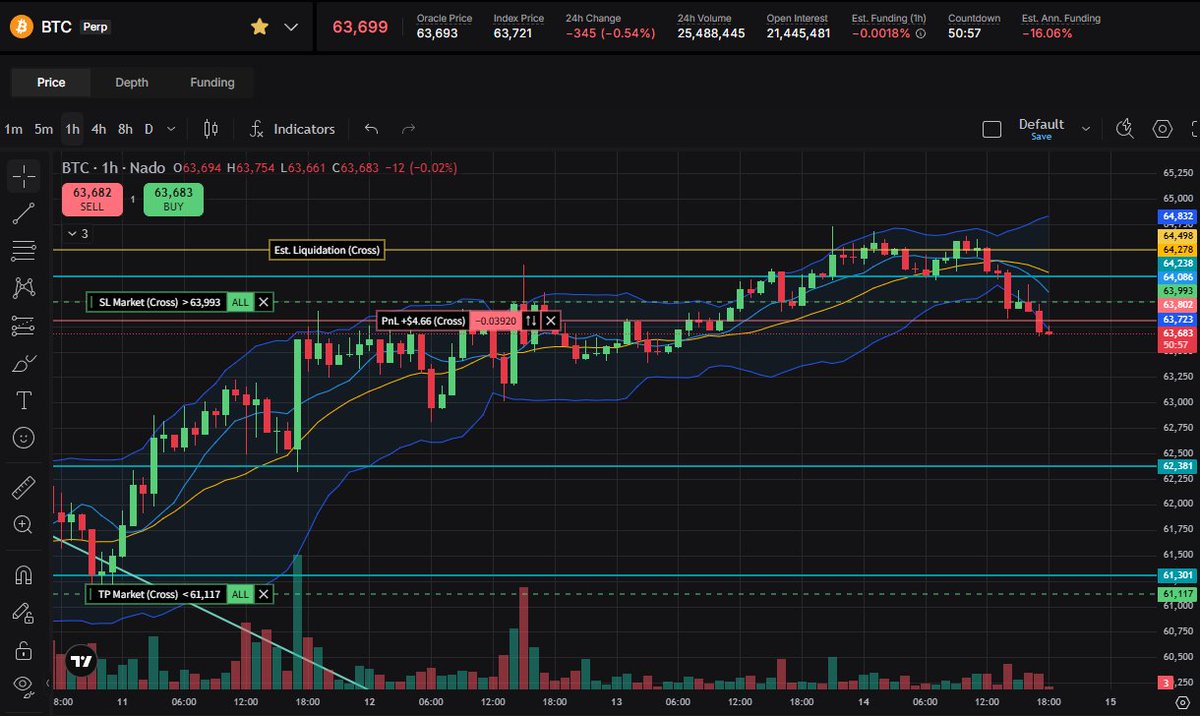Image resolution: width=1200 pixels, height=716 pixels.
Task: Toggle the layout square checkbox
Action: tap(992, 129)
